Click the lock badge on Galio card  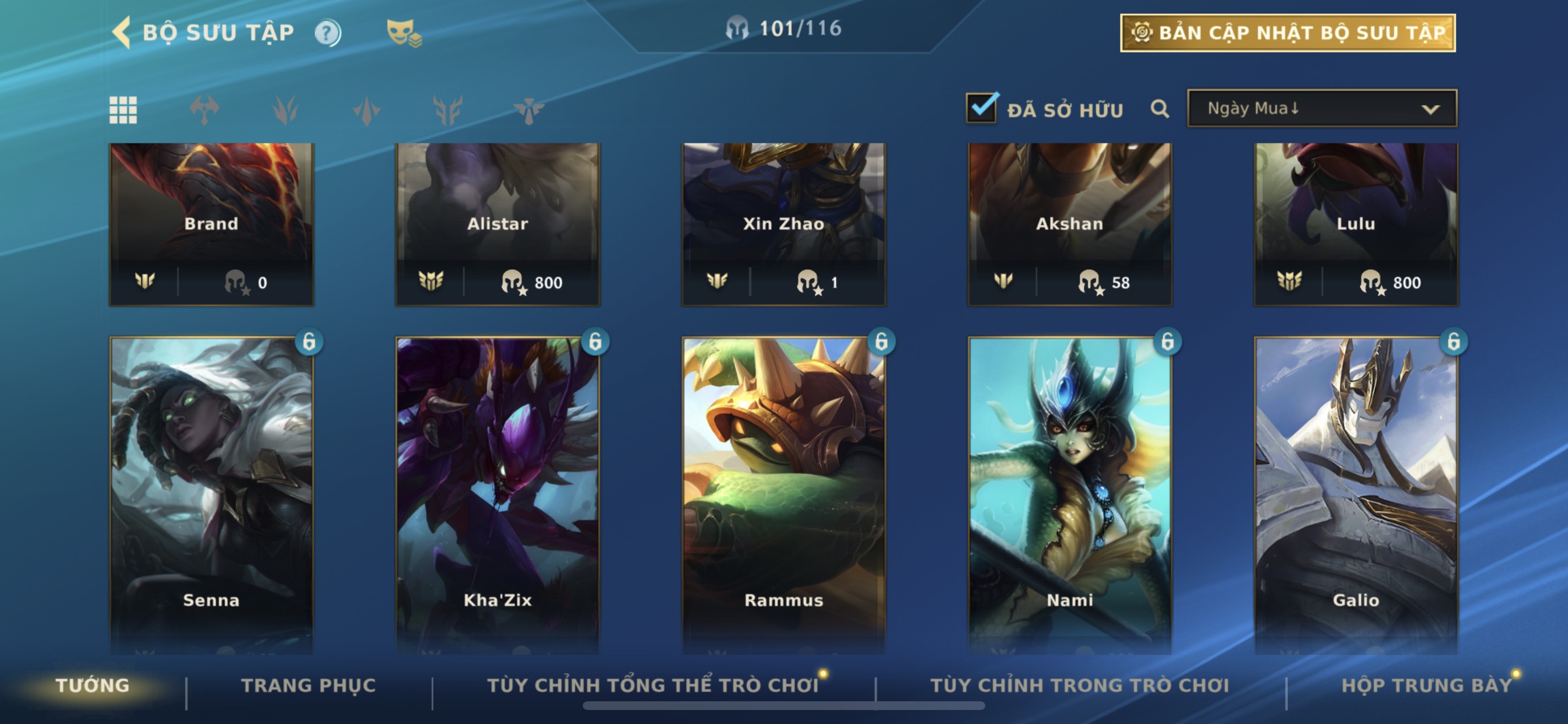pos(1453,342)
